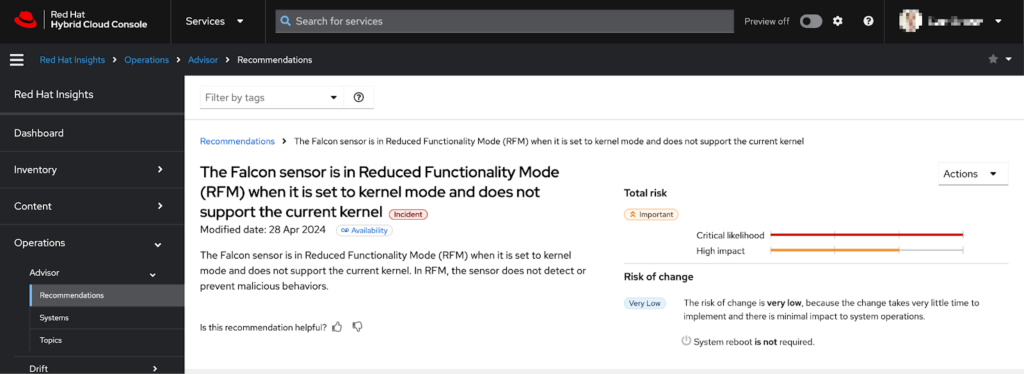Open the hamburger navigation menu icon
Viewport: 1024px width, 374px height.
tap(17, 60)
